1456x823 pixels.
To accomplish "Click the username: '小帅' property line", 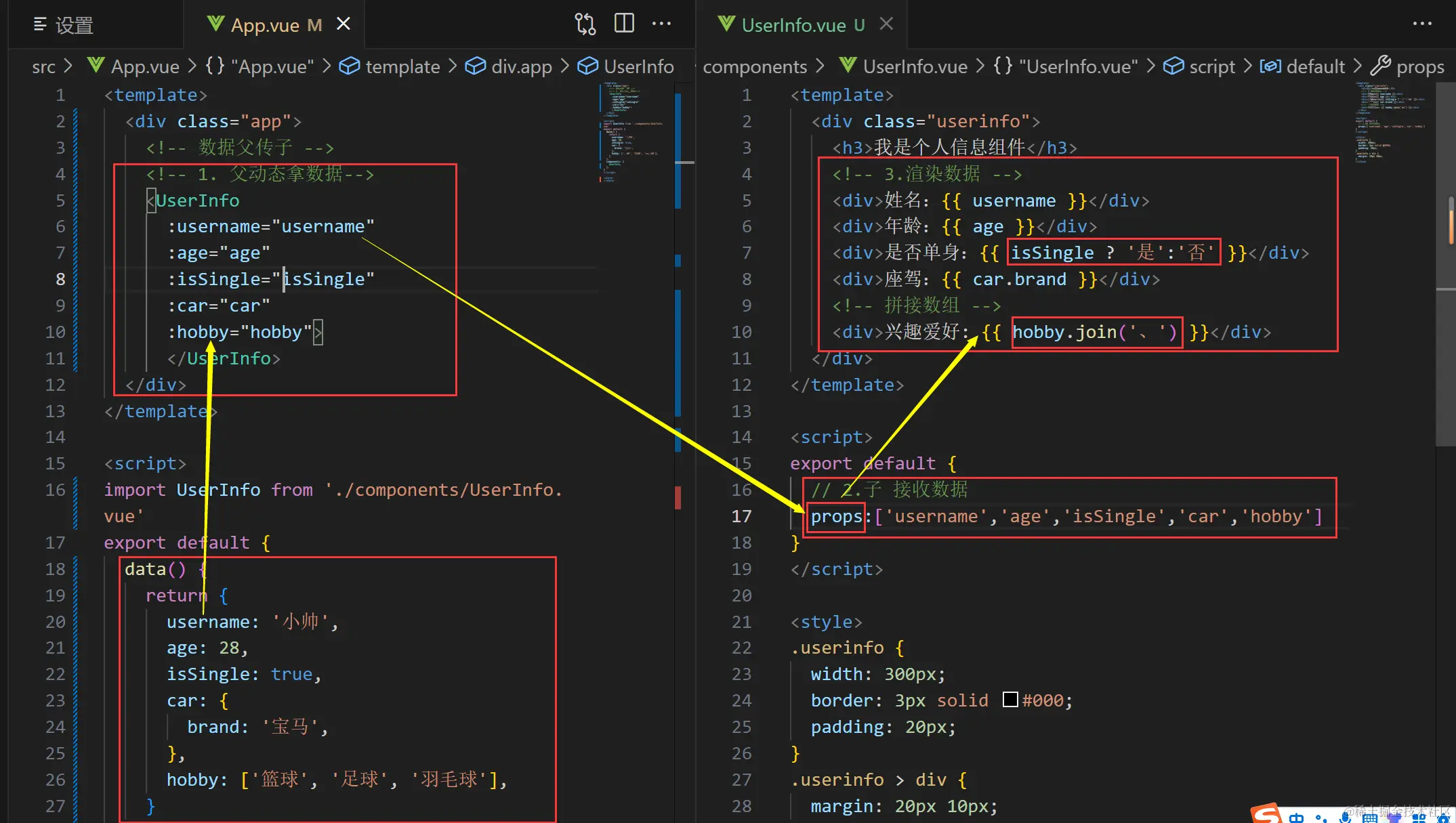I will (252, 622).
